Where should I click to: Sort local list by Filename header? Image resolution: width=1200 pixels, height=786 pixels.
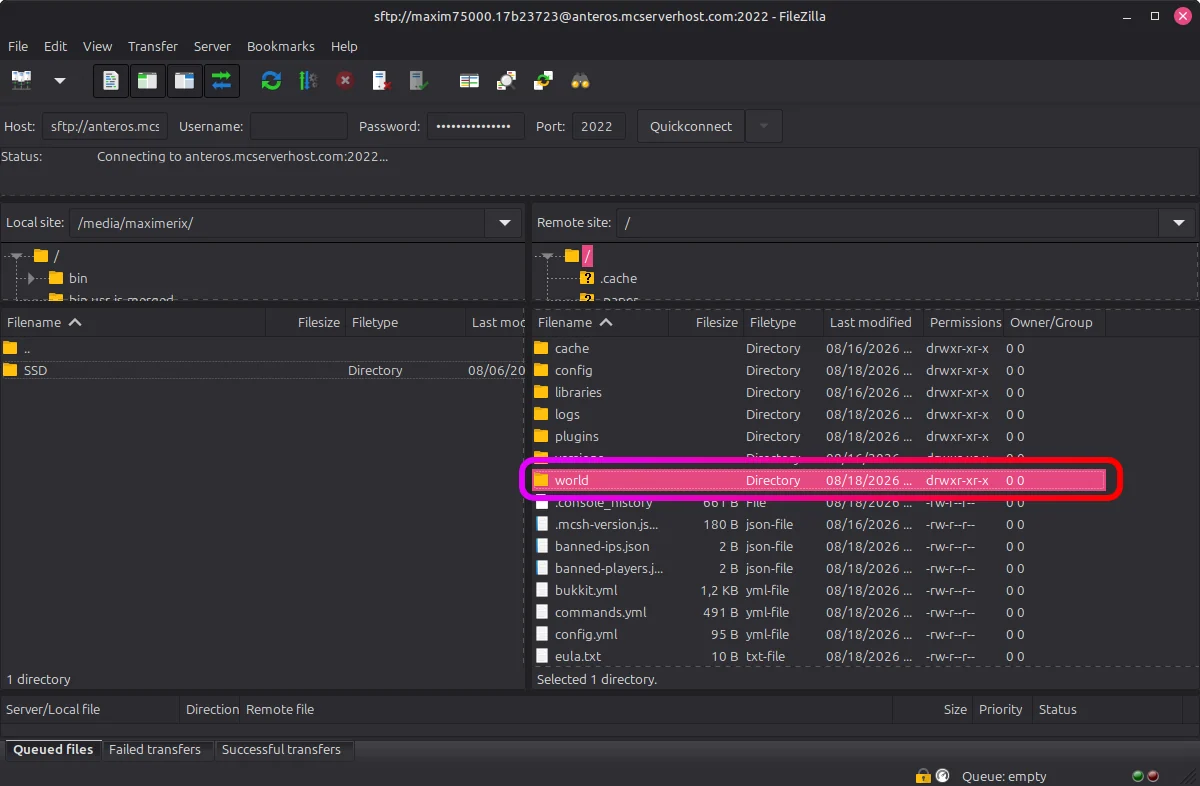coord(133,322)
